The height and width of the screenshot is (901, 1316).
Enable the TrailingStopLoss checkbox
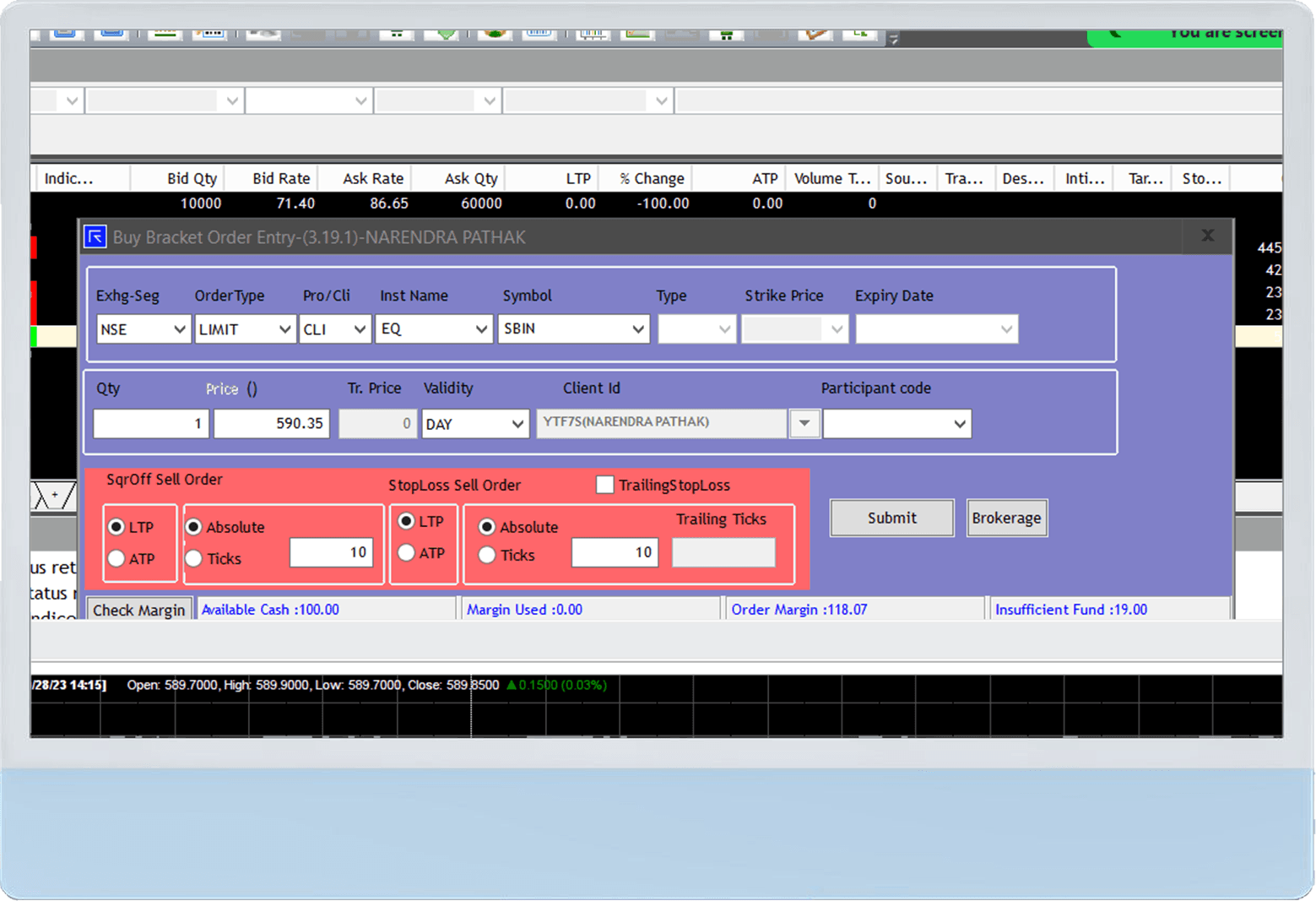click(x=604, y=485)
